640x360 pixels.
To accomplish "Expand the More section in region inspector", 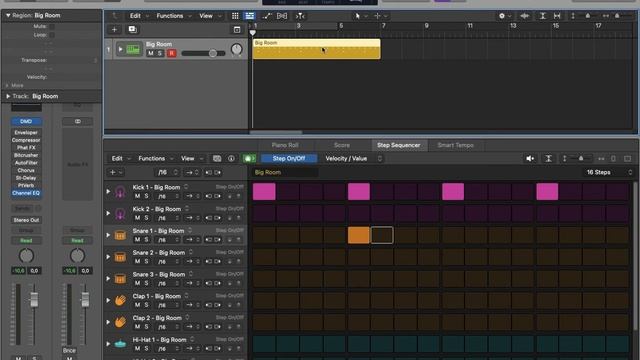I will click(7, 85).
